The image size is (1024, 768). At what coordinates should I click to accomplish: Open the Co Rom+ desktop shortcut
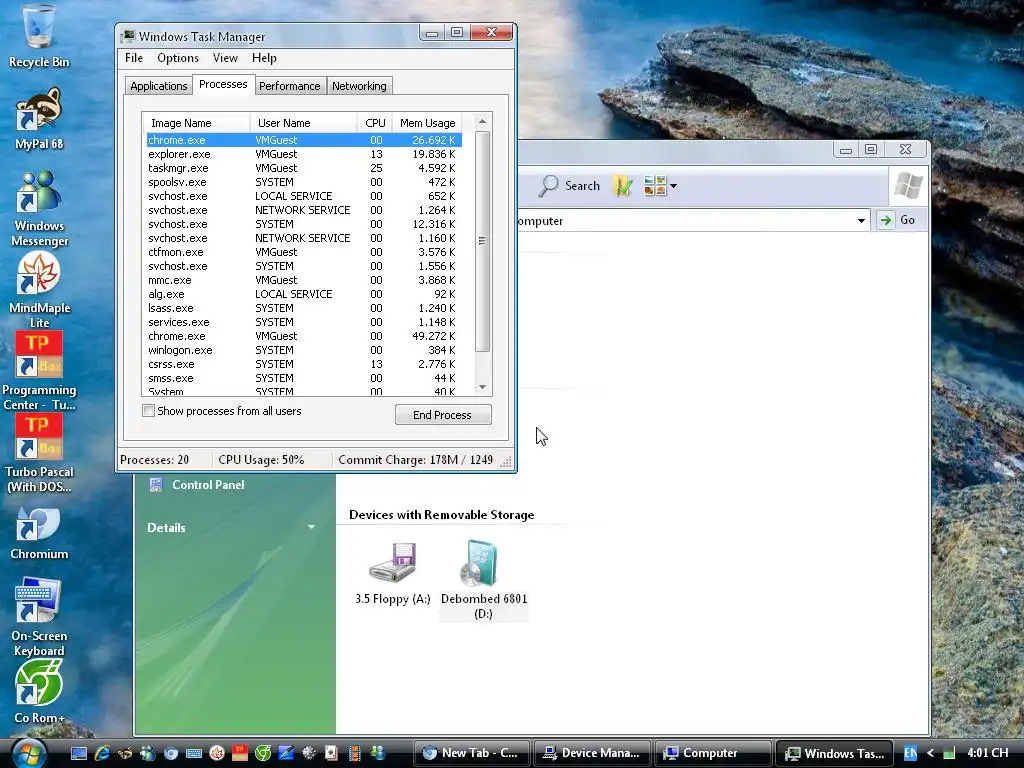tap(39, 692)
